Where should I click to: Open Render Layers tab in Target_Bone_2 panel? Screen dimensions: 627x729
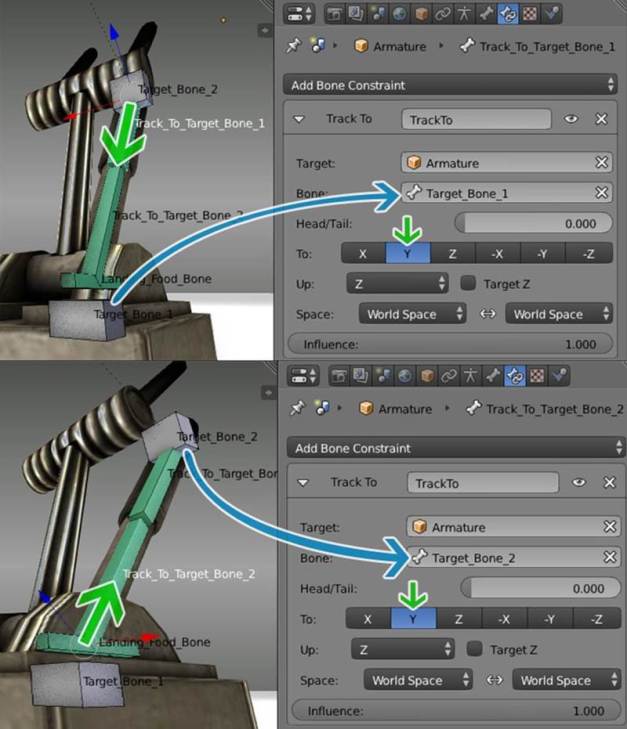click(361, 376)
